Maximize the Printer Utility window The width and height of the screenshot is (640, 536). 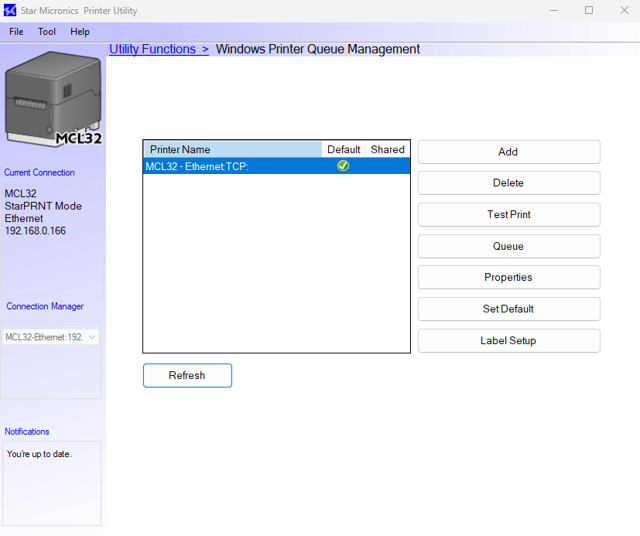tap(589, 10)
